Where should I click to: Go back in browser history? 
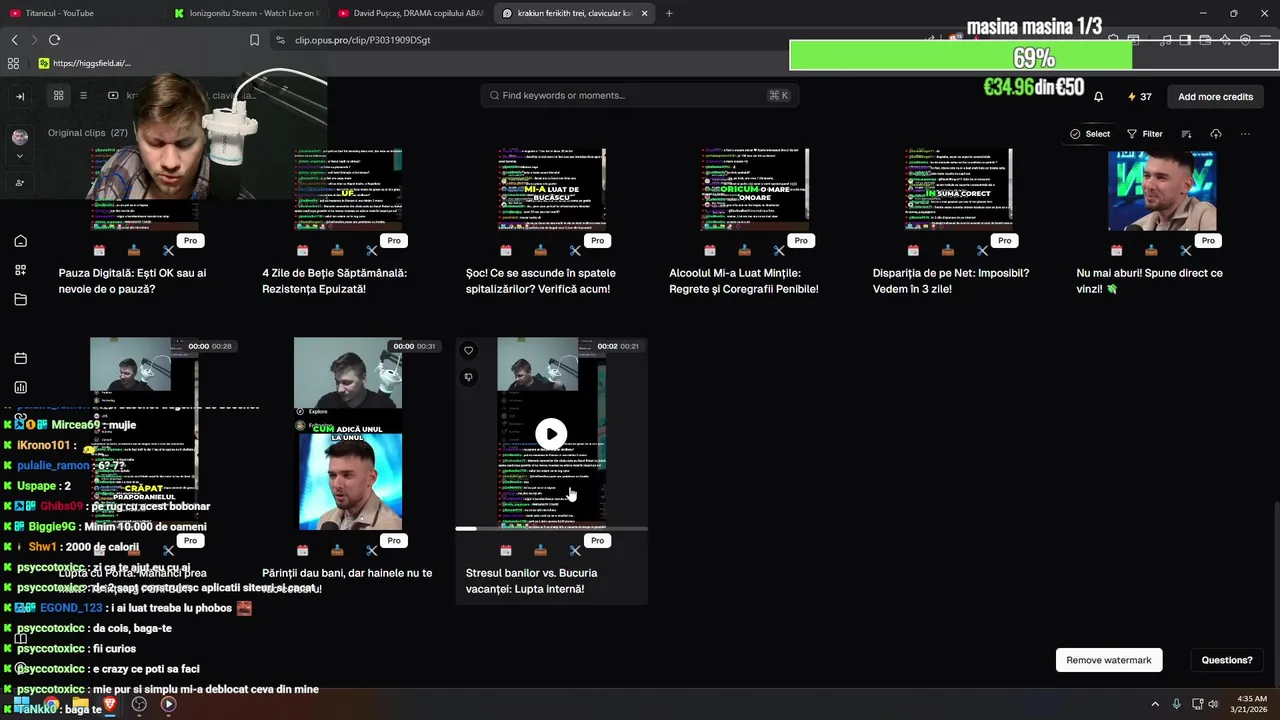pyautogui.click(x=14, y=40)
